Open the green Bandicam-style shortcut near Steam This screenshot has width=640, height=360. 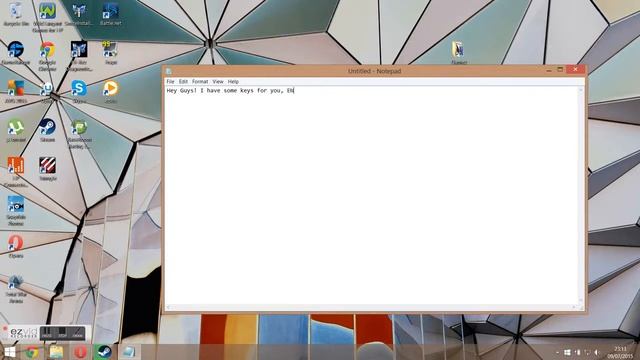[x=79, y=133]
